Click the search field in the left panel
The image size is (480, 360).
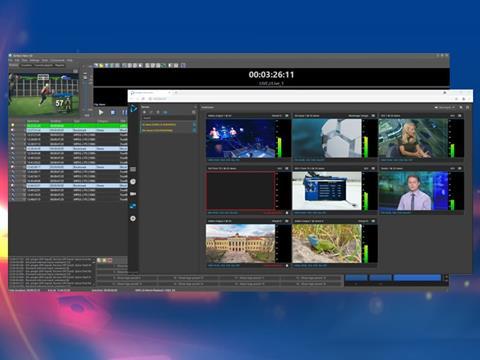(x=168, y=118)
